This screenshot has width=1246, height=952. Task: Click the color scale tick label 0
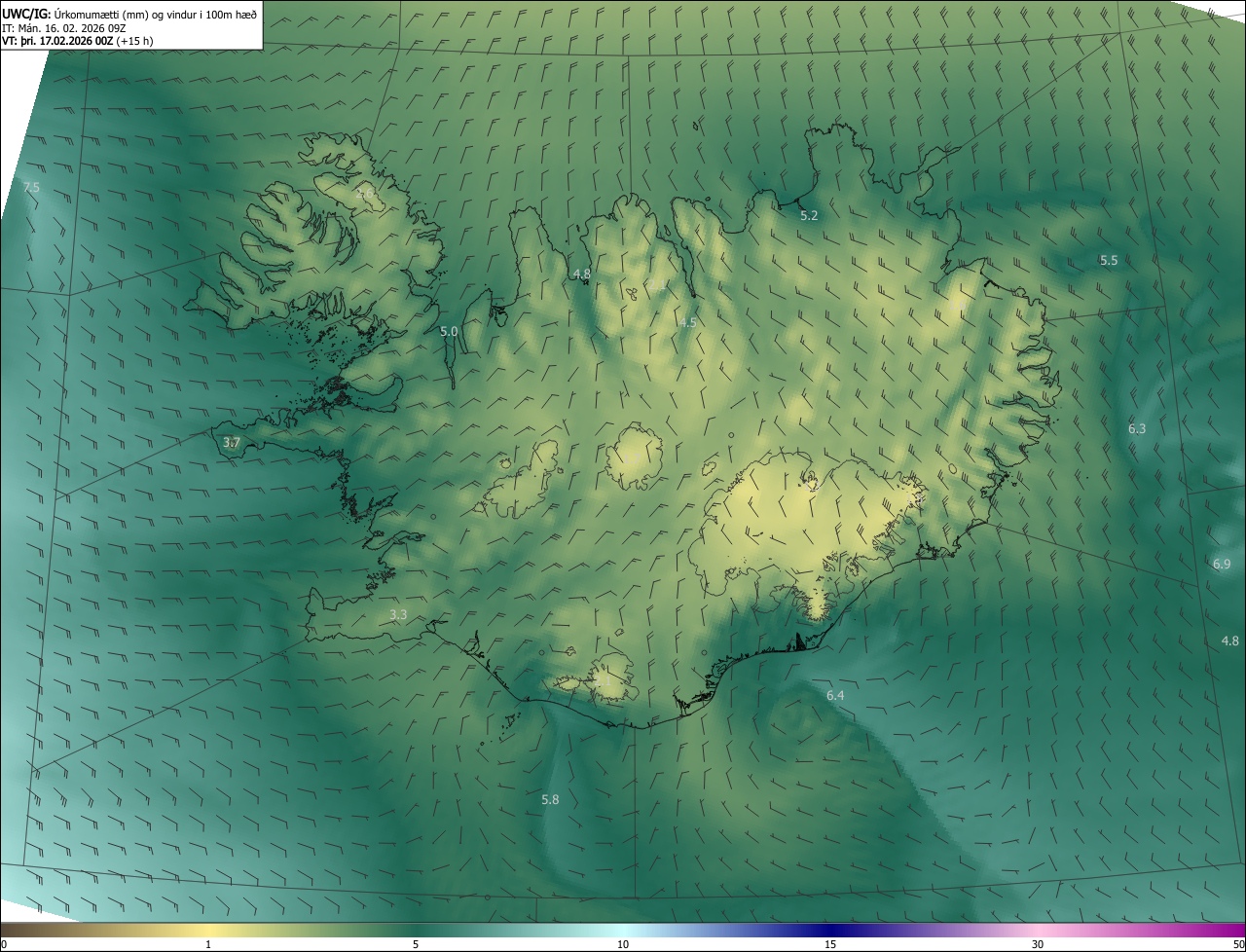4,944
